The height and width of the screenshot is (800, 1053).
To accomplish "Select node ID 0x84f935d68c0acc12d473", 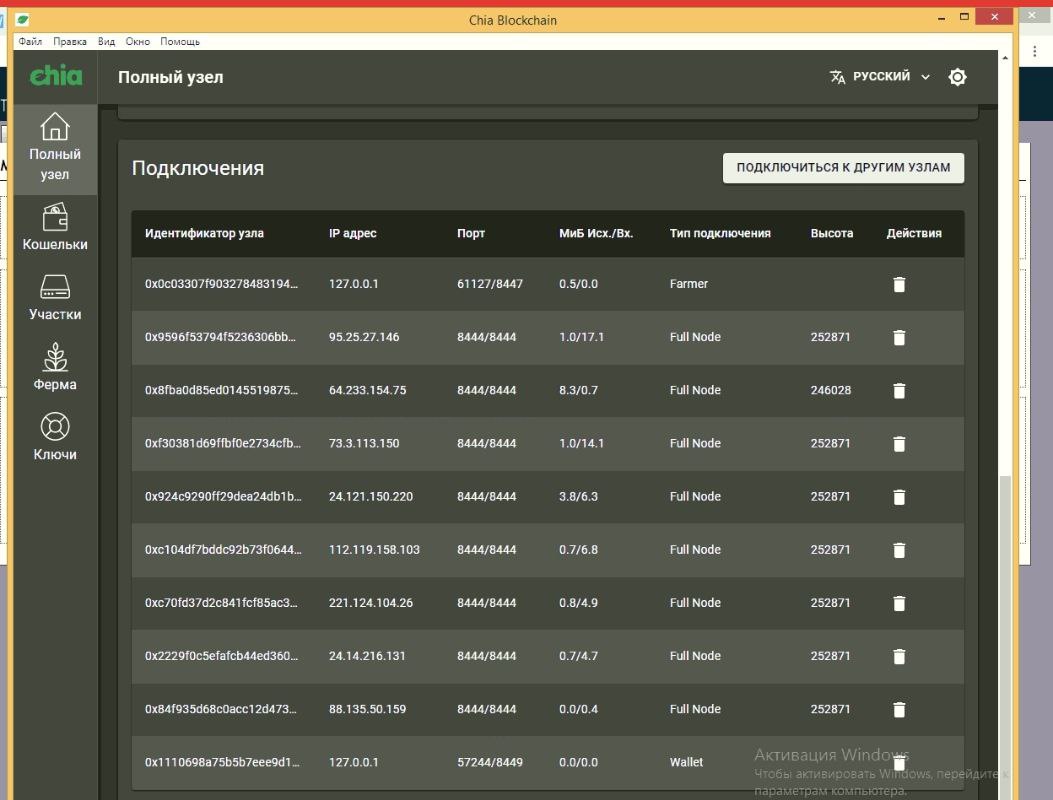I will (x=221, y=709).
